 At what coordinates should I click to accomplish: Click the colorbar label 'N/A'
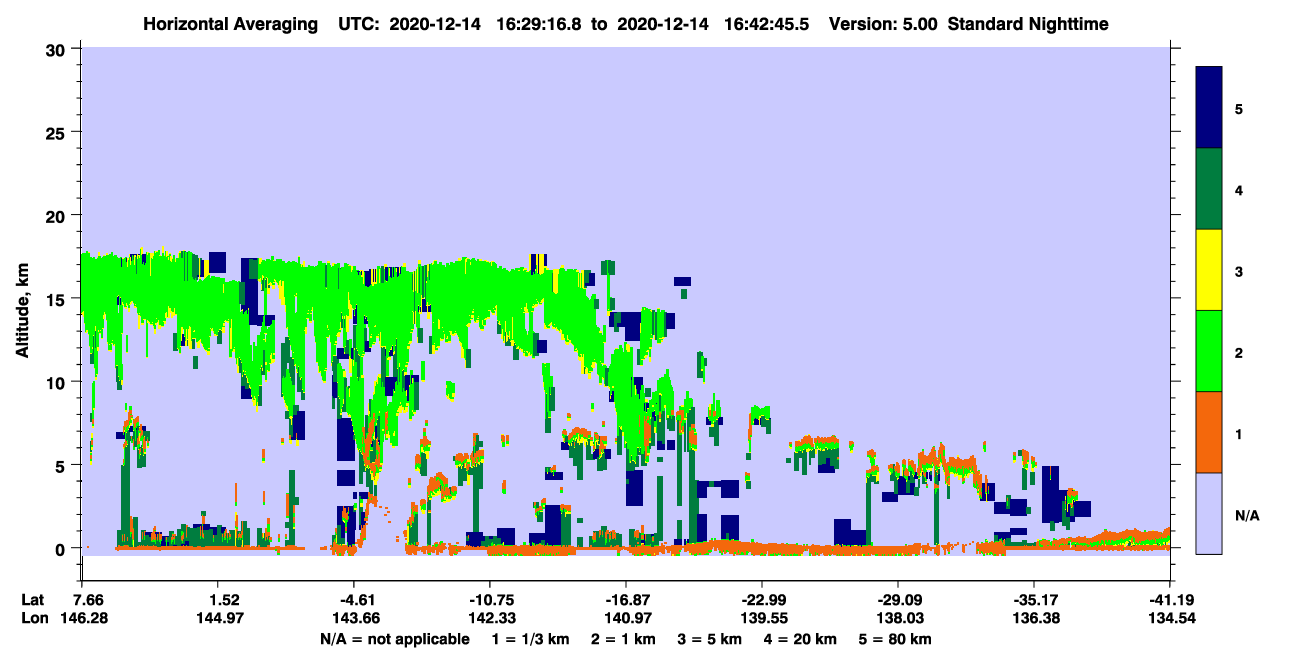pos(1247,516)
